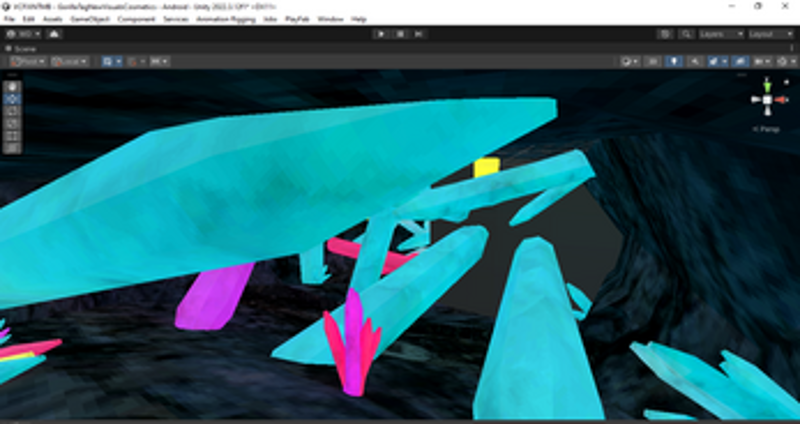Select the Scale tool
This screenshot has height=424, width=800.
click(x=12, y=123)
